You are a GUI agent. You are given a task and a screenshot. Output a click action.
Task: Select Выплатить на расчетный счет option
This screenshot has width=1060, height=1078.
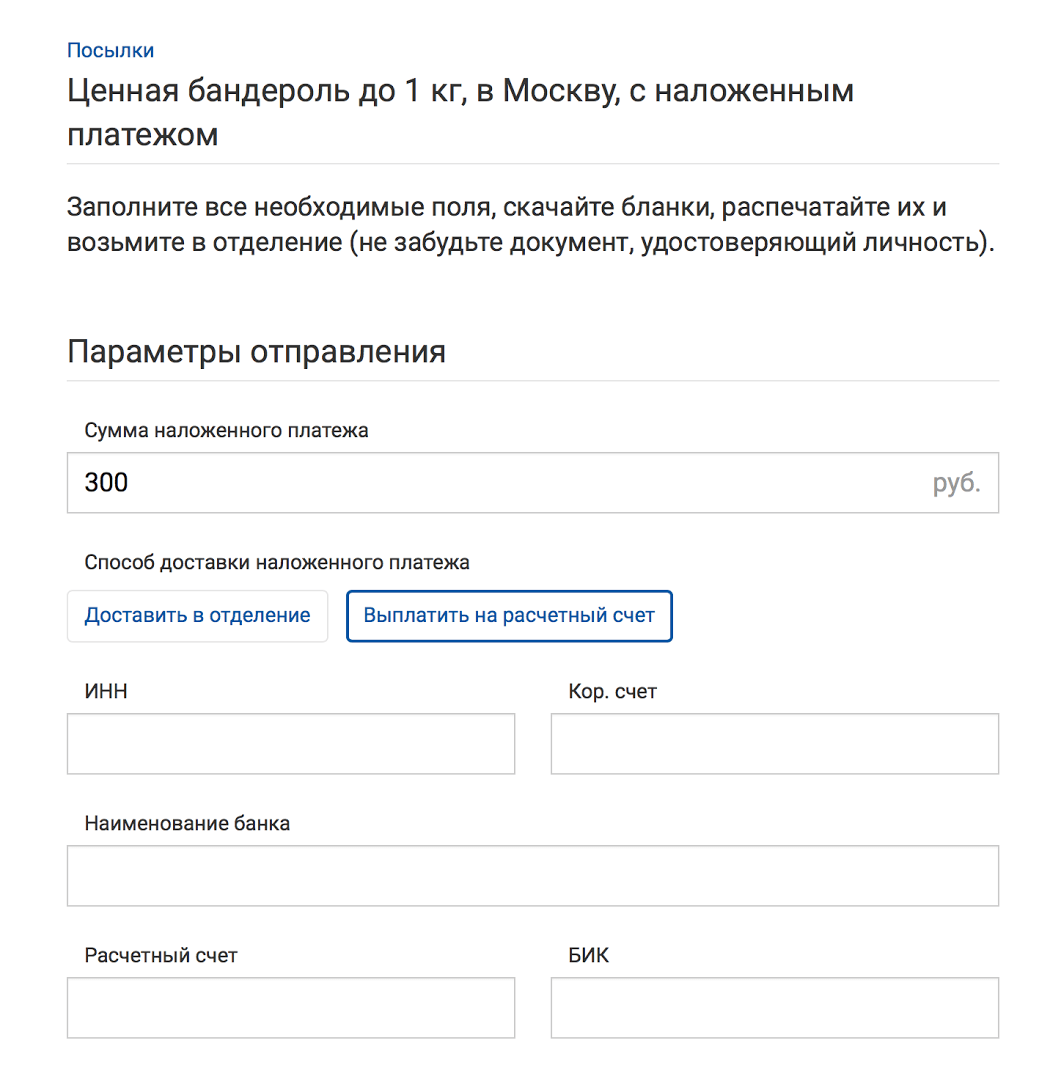509,616
